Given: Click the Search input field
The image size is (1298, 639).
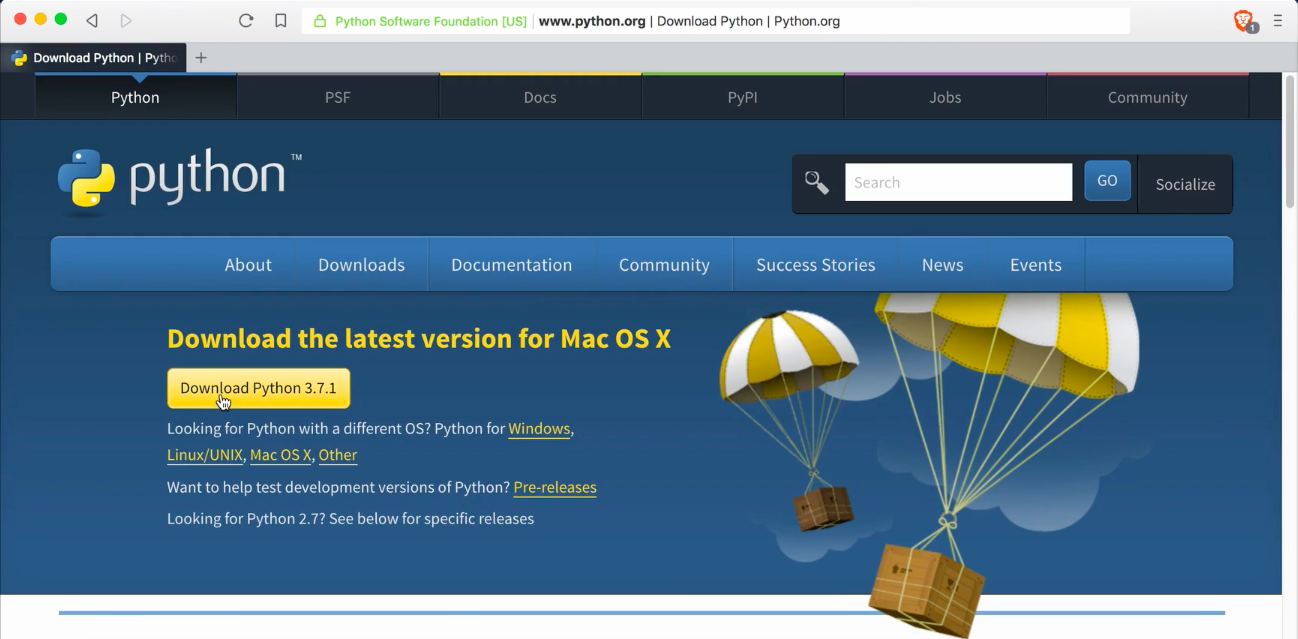Looking at the screenshot, I should [x=958, y=182].
